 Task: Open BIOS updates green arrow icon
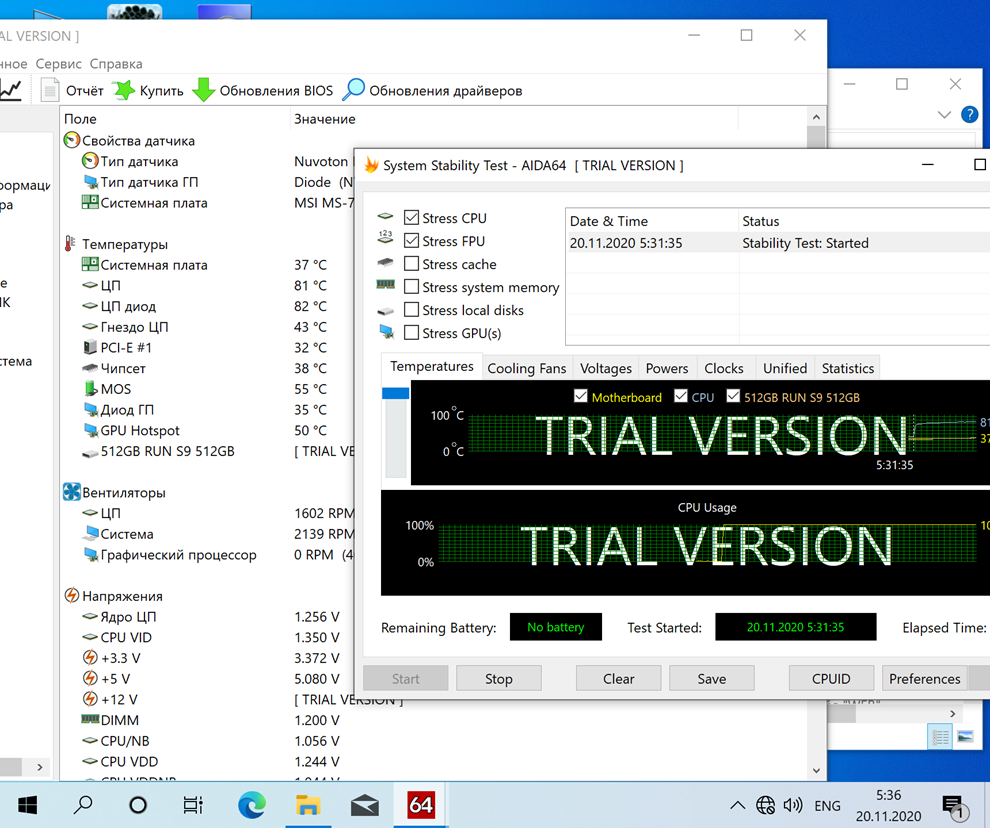(203, 90)
